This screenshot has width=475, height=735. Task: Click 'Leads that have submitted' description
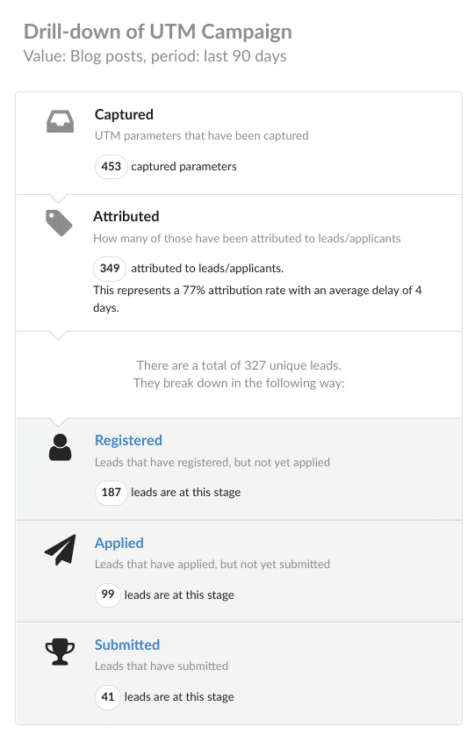click(161, 666)
